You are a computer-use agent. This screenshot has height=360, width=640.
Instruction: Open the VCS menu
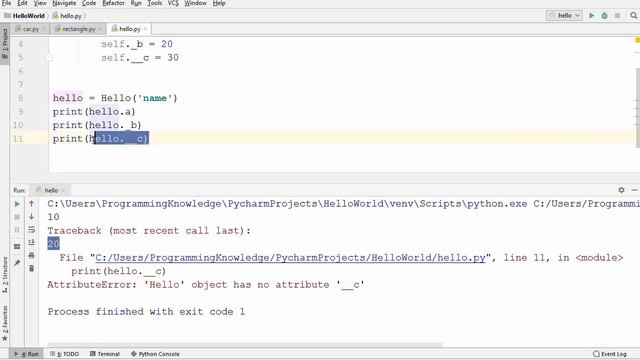(173, 3)
